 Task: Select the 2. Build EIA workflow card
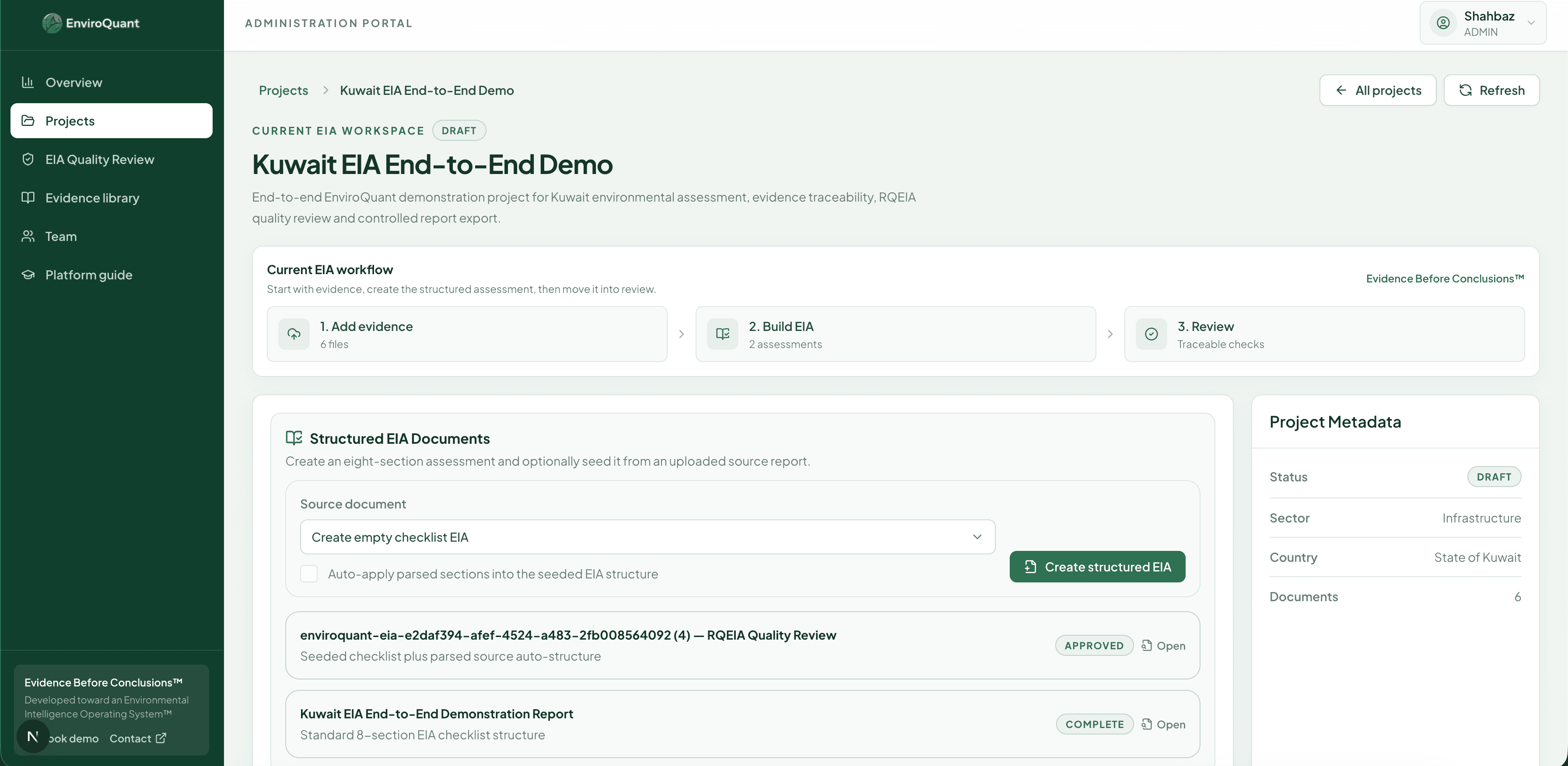click(x=896, y=334)
